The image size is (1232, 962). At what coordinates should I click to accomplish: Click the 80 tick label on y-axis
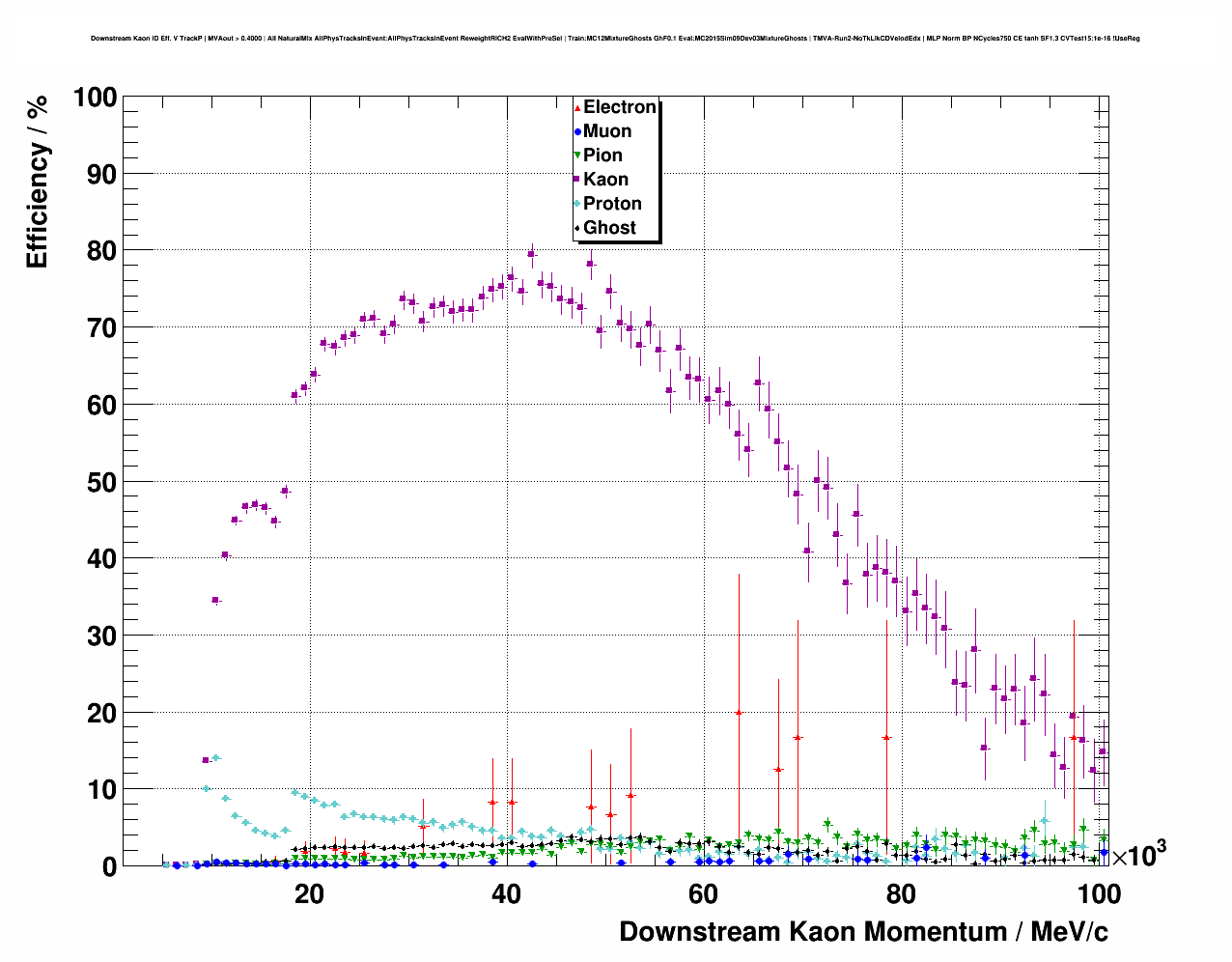[x=95, y=251]
